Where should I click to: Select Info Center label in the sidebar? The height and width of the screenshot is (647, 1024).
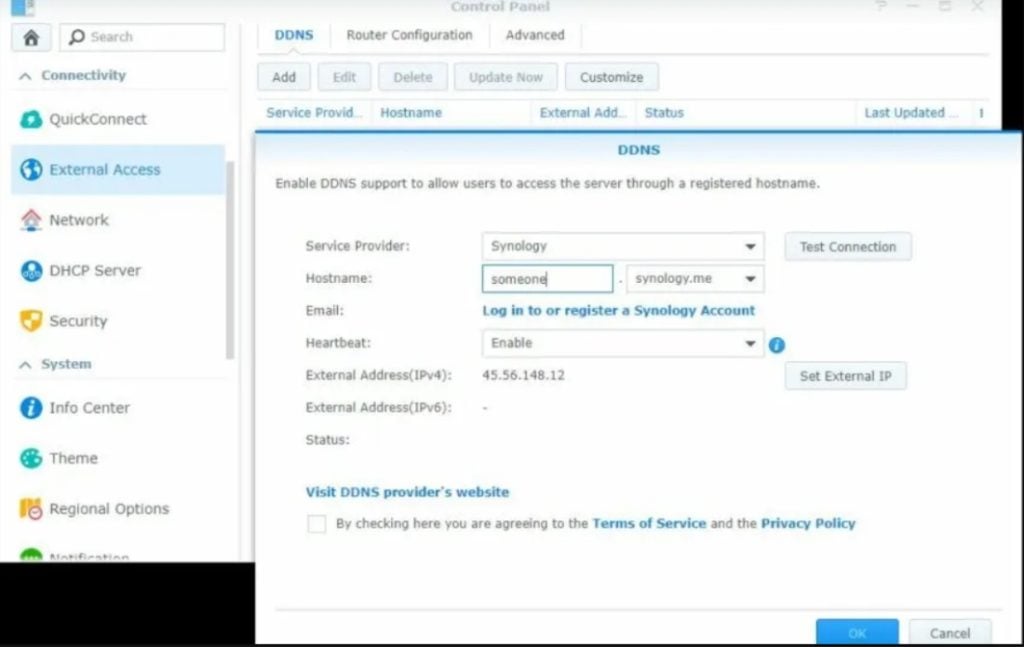coord(89,408)
